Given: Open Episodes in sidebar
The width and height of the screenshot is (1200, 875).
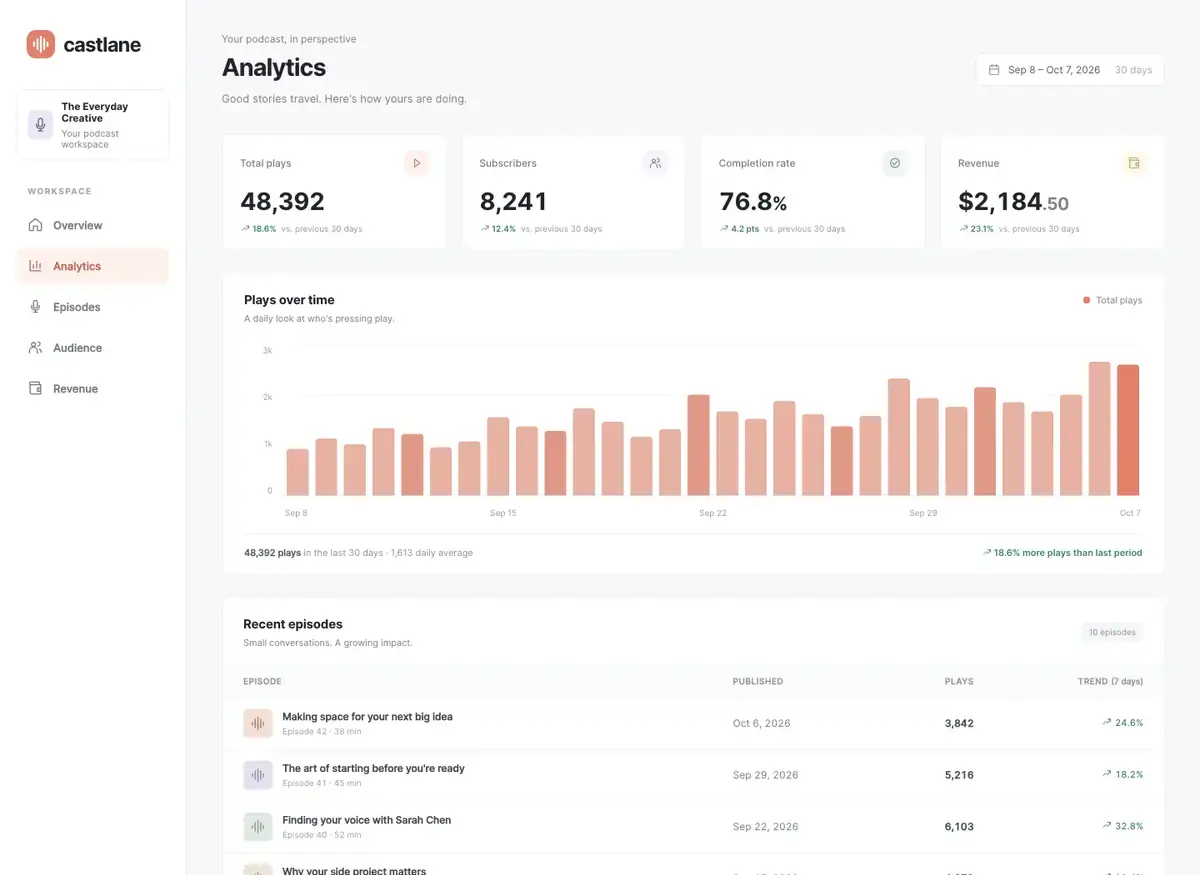Looking at the screenshot, I should [93, 307].
